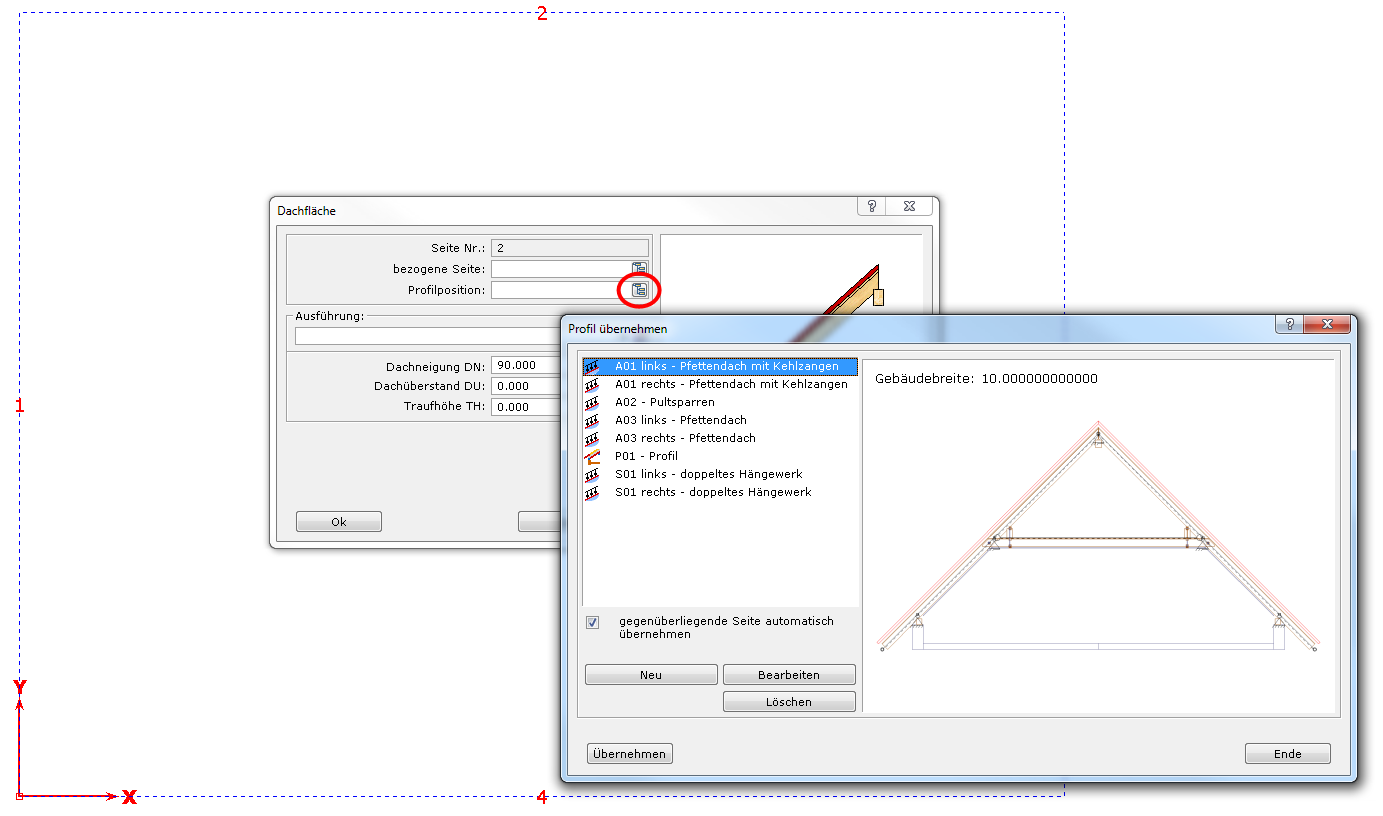
Task: Click icon beside A03 links - Pfettendach
Action: (592, 420)
